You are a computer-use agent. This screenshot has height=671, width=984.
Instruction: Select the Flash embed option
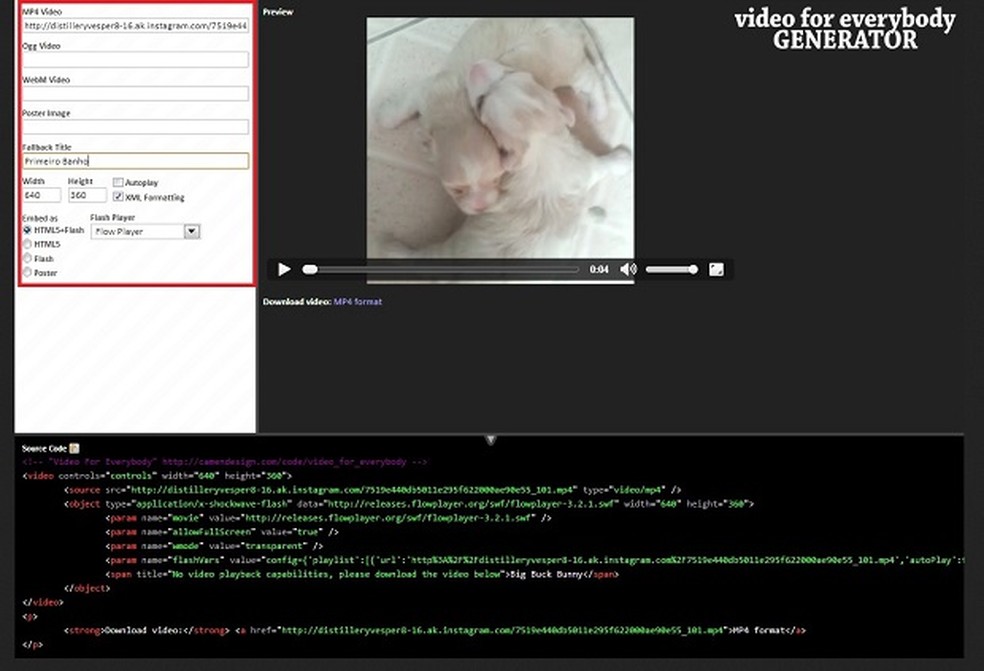(28, 259)
